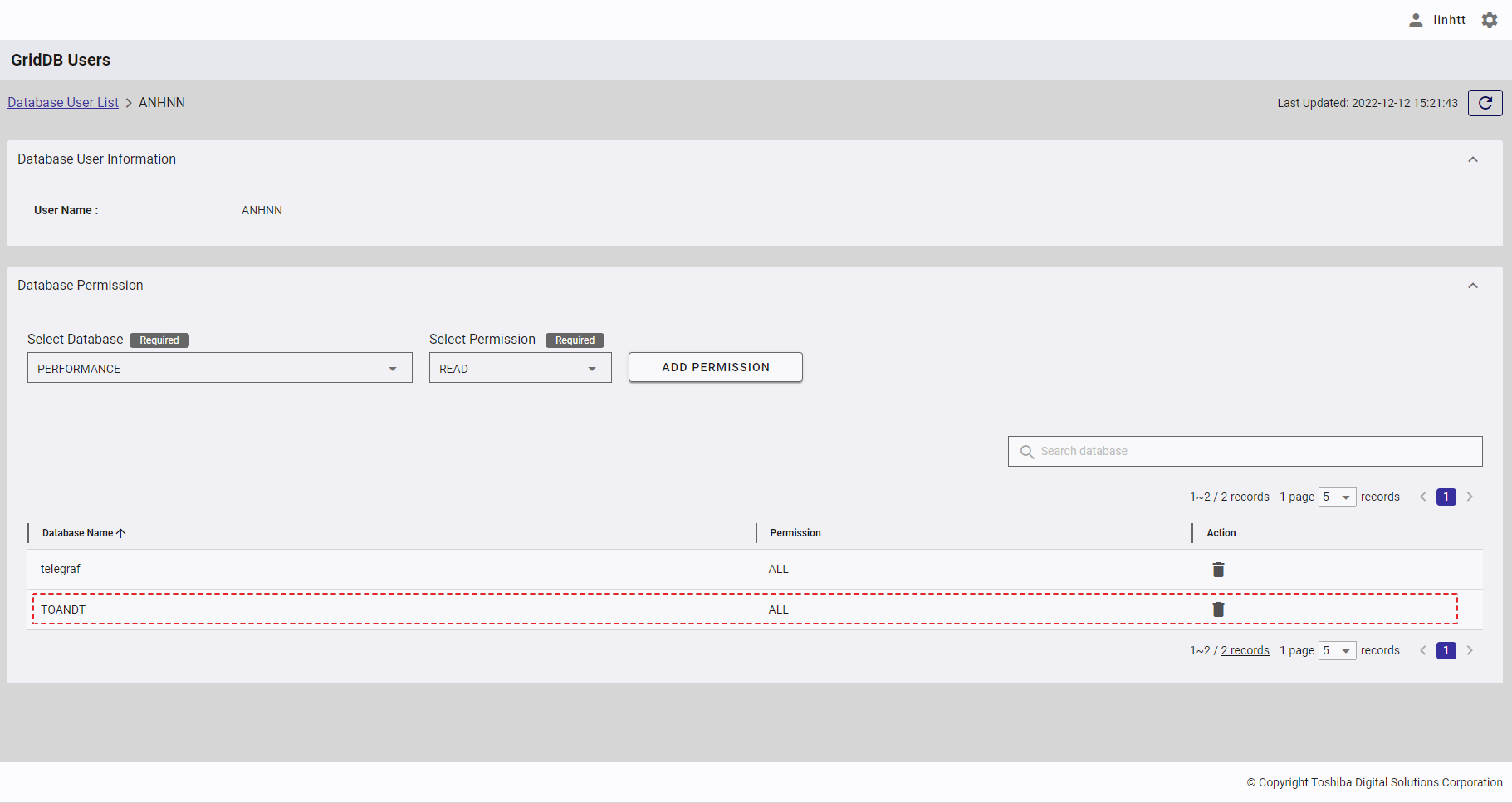Open bottom records-per-page dropdown
1512x803 pixels.
(x=1337, y=651)
